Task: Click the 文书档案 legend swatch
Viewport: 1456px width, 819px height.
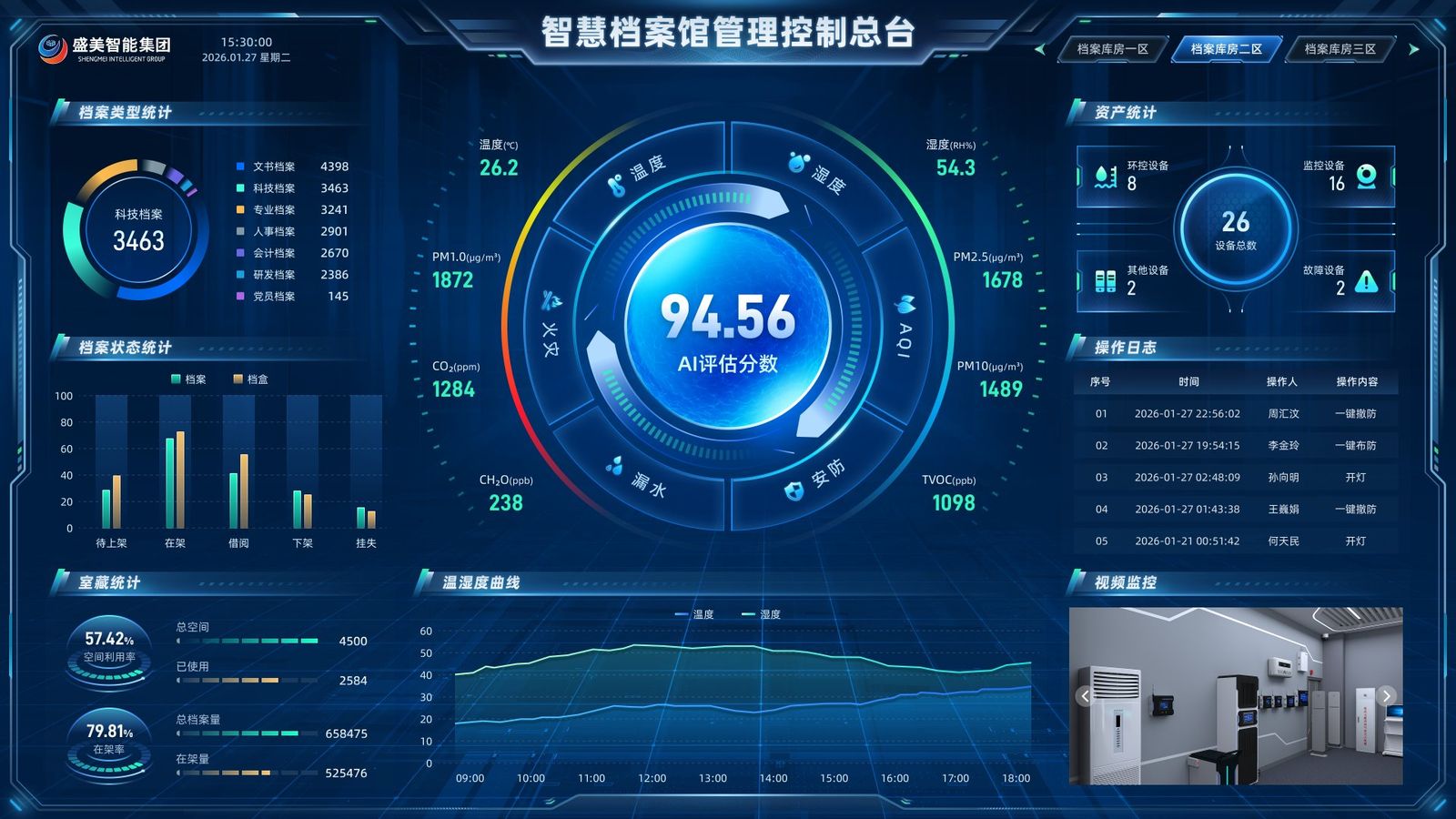Action: point(240,167)
